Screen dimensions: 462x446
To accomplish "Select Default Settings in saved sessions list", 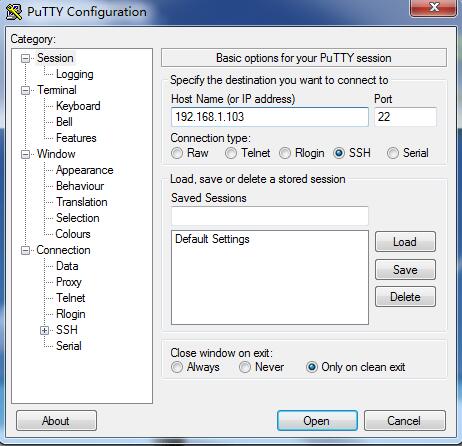I will click(x=212, y=239).
